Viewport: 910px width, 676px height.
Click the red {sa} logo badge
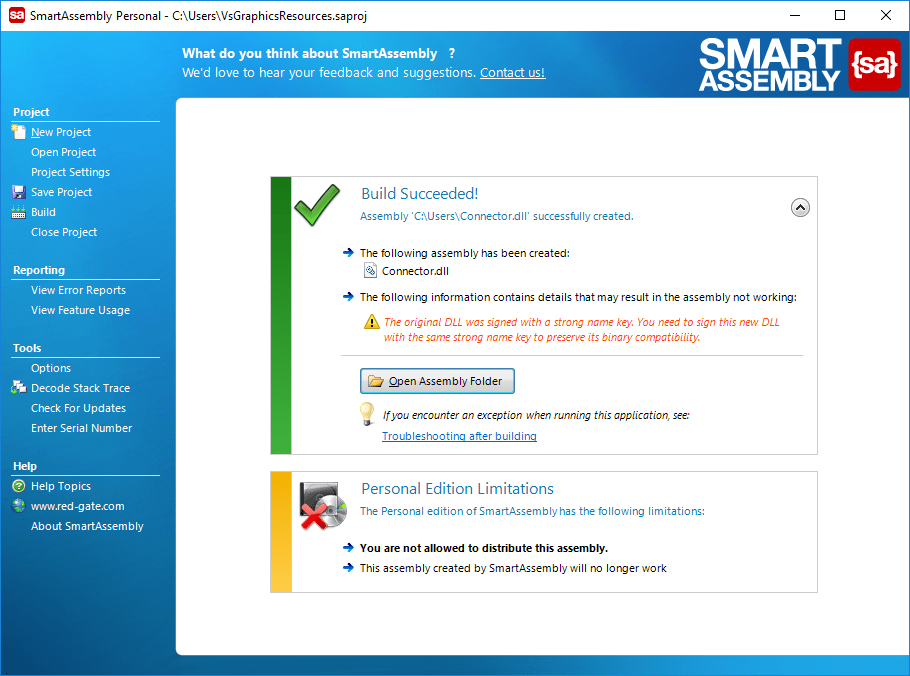(x=874, y=64)
